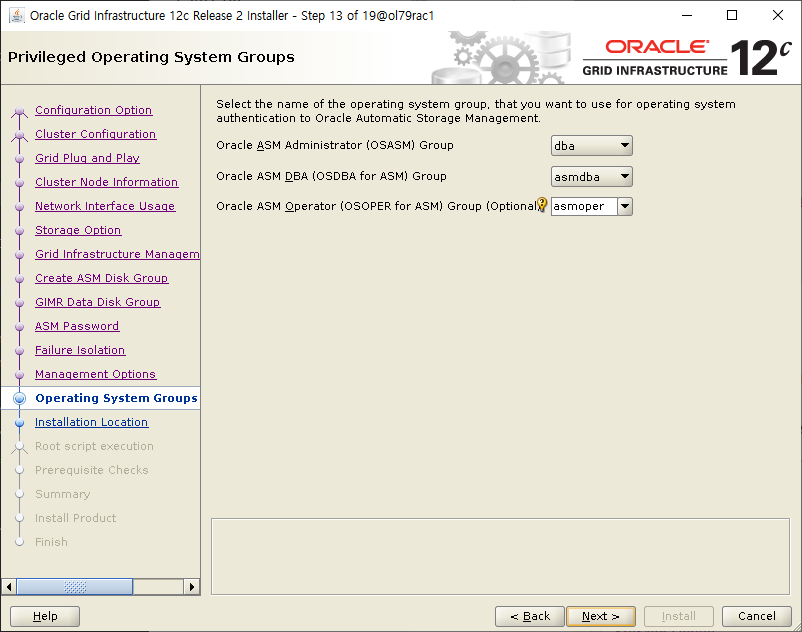Open the OSASM group dropdown showing dba
Screen dimensions: 802x632
[x=592, y=146]
